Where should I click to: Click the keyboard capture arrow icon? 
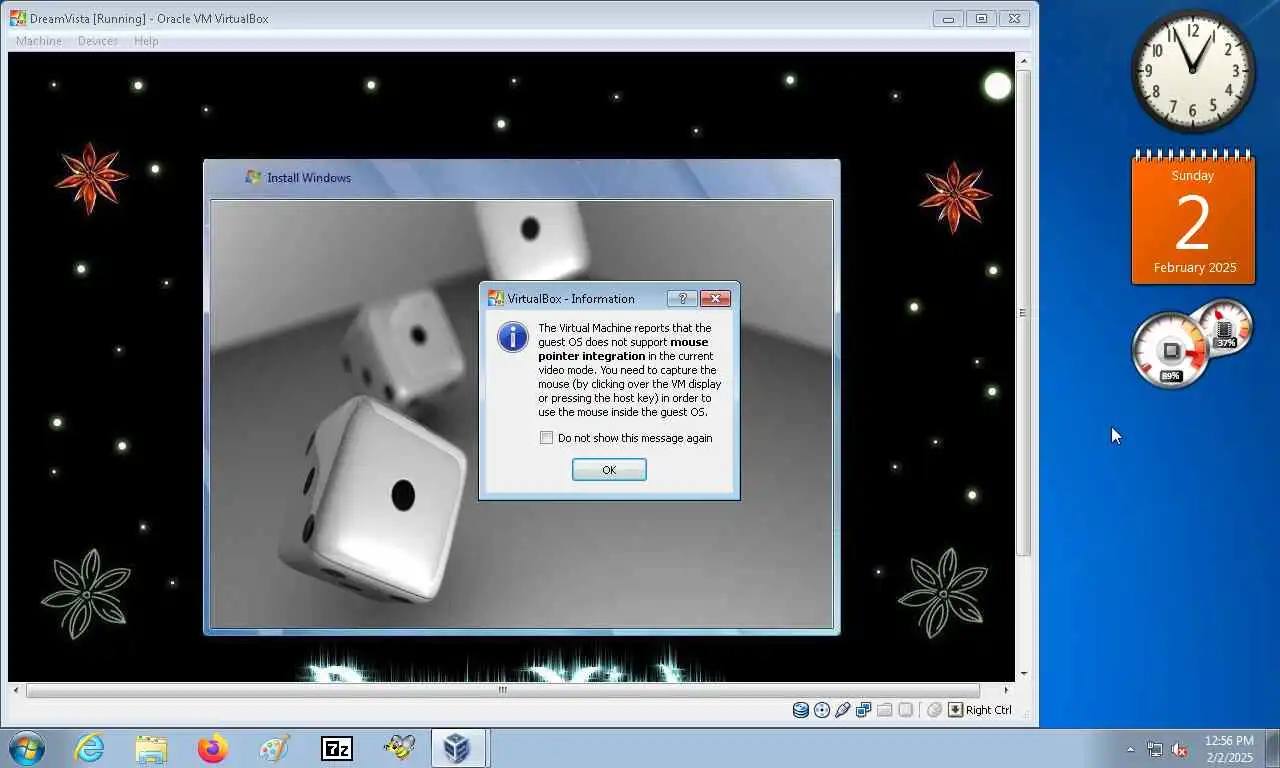[x=956, y=710]
